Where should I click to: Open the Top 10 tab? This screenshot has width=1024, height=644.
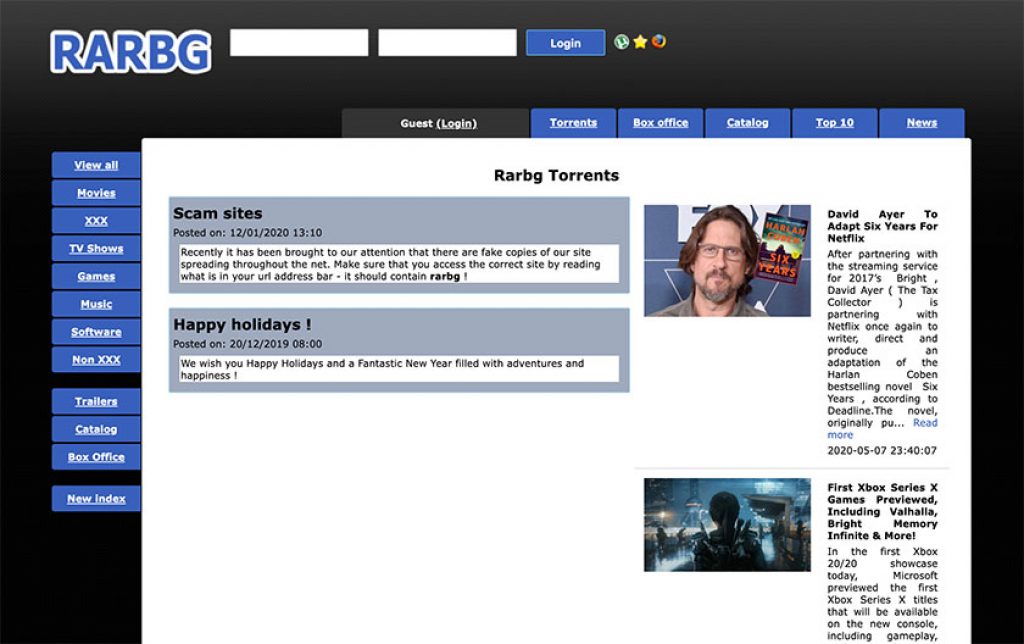point(835,123)
